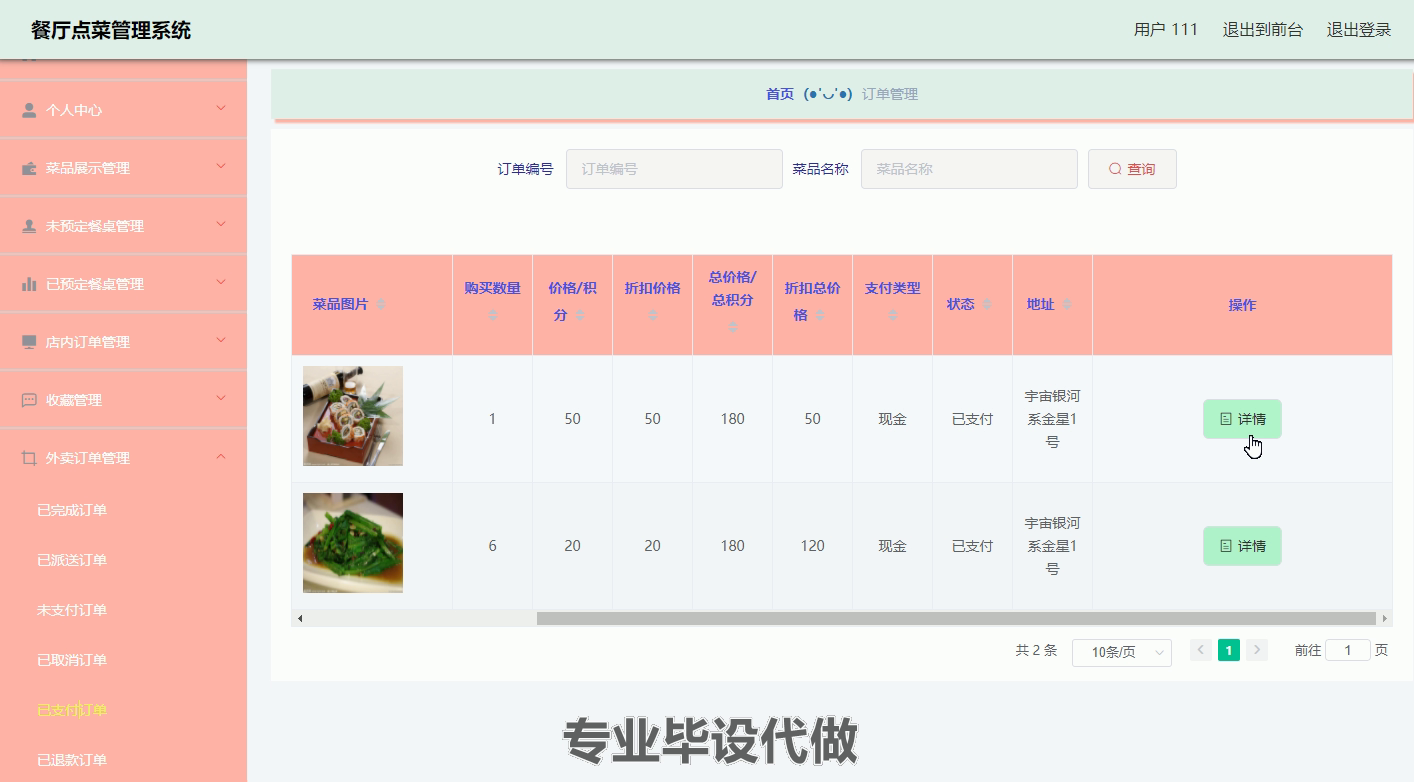The image size is (1414, 782).
Task: Open 详情 for the 1-quantity order
Action: [1242, 419]
